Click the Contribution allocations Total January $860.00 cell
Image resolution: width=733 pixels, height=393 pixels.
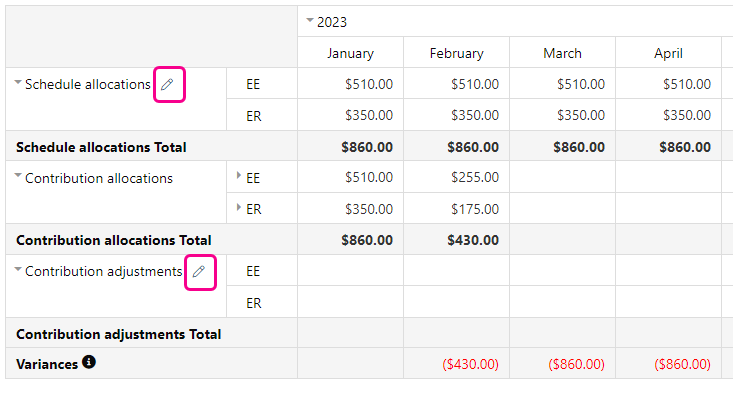coord(351,240)
